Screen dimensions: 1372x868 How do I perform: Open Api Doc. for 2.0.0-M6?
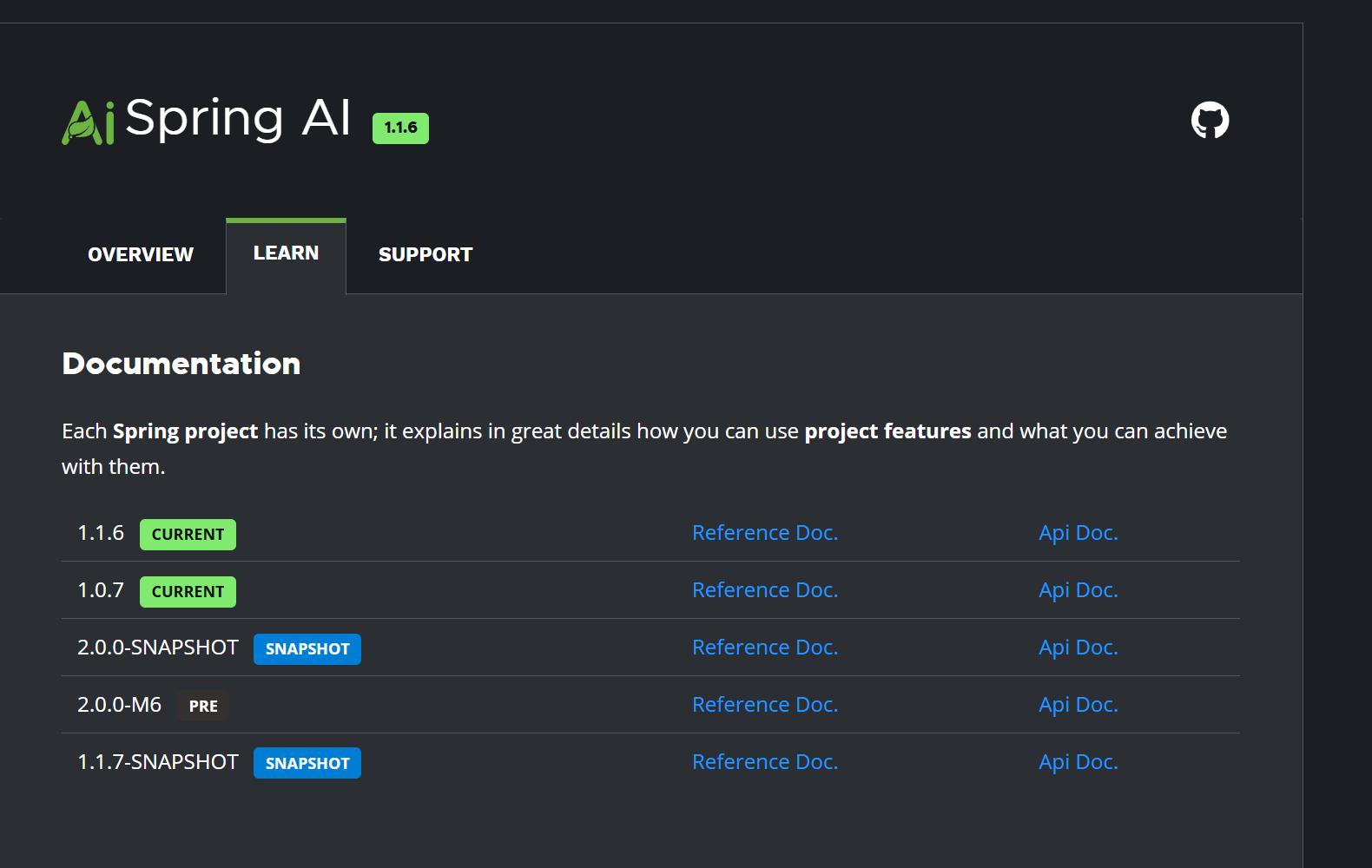(x=1078, y=705)
